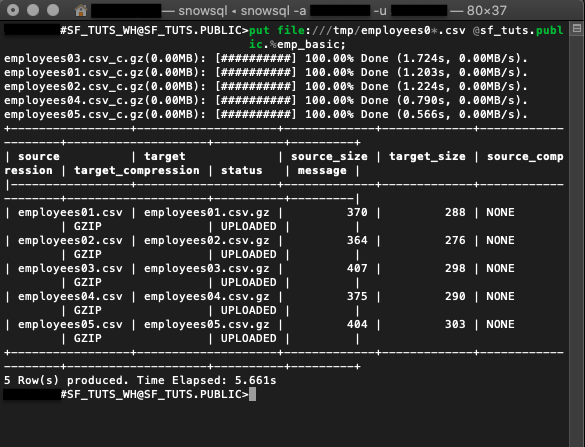585x447 pixels.
Task: Click the UPLOADED status for employees05.csv
Action: [x=248, y=338]
